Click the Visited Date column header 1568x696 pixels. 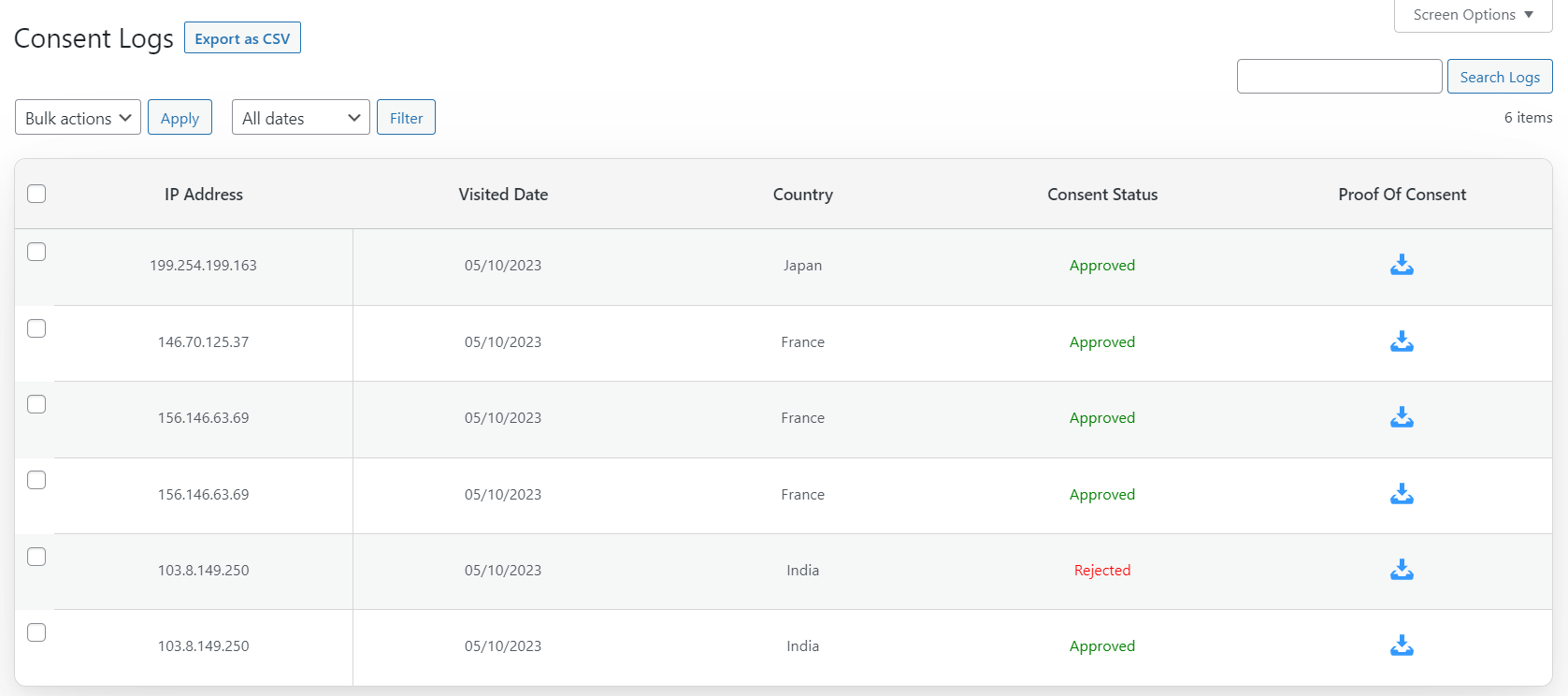(x=503, y=195)
